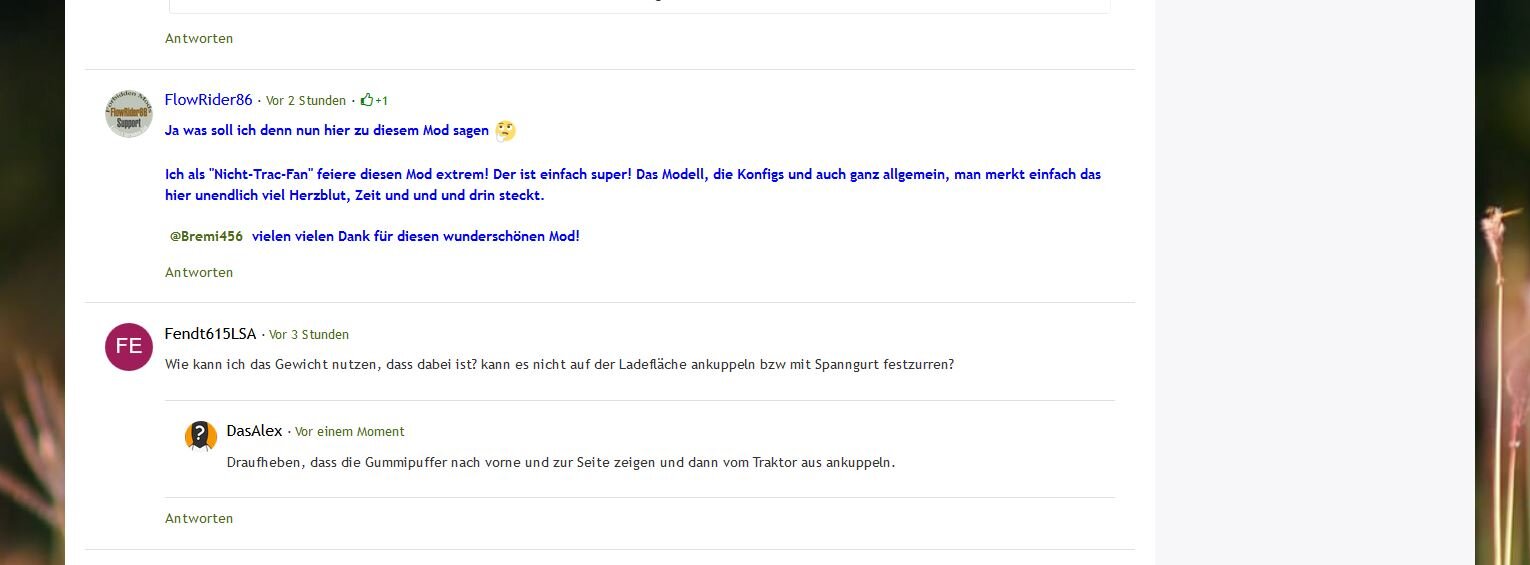
Task: Click the 'Vor 2 Stunden' timestamp
Action: [305, 101]
